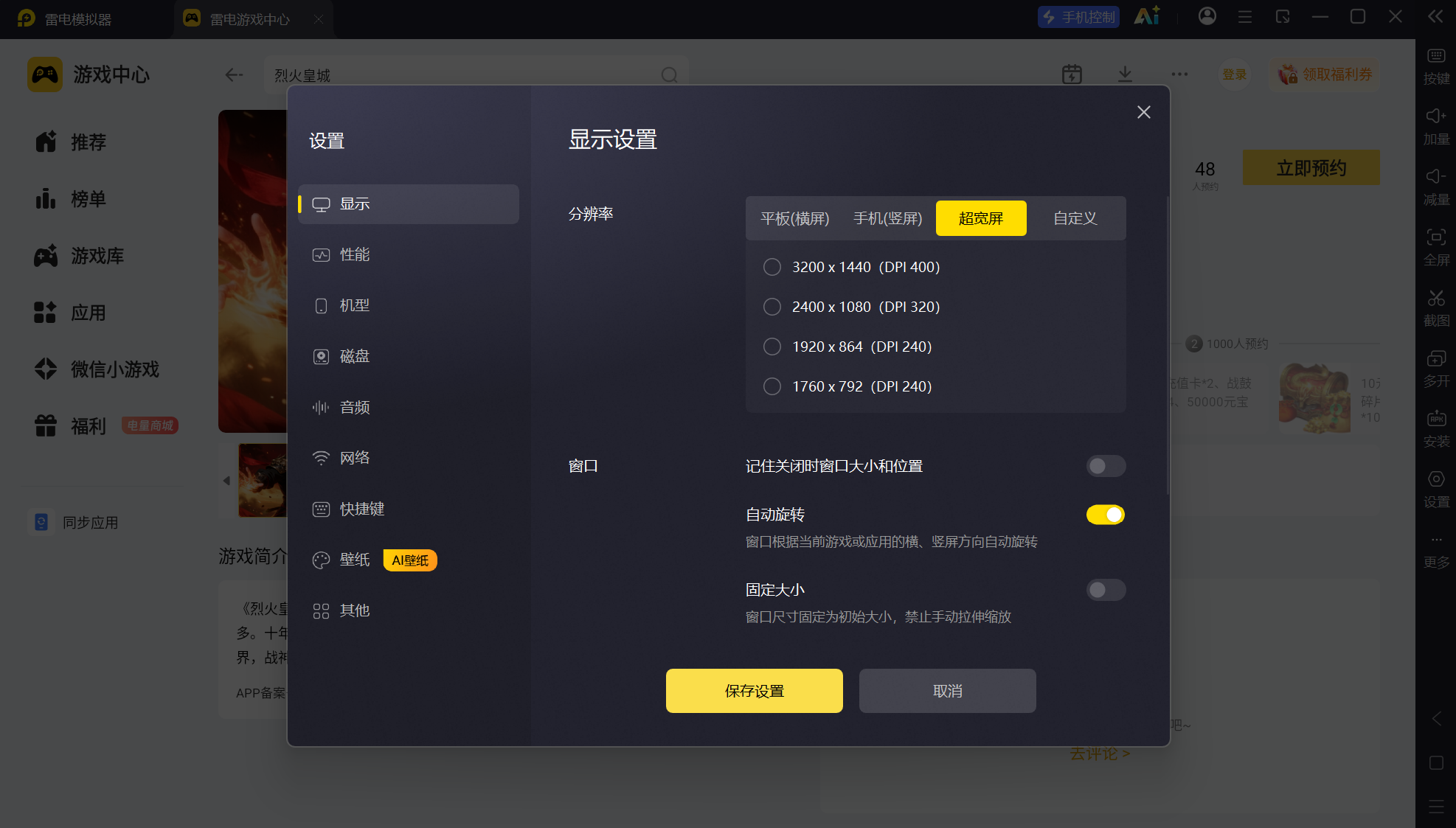Open the 多开 multi-instance tool
1456x828 pixels.
coord(1436,369)
